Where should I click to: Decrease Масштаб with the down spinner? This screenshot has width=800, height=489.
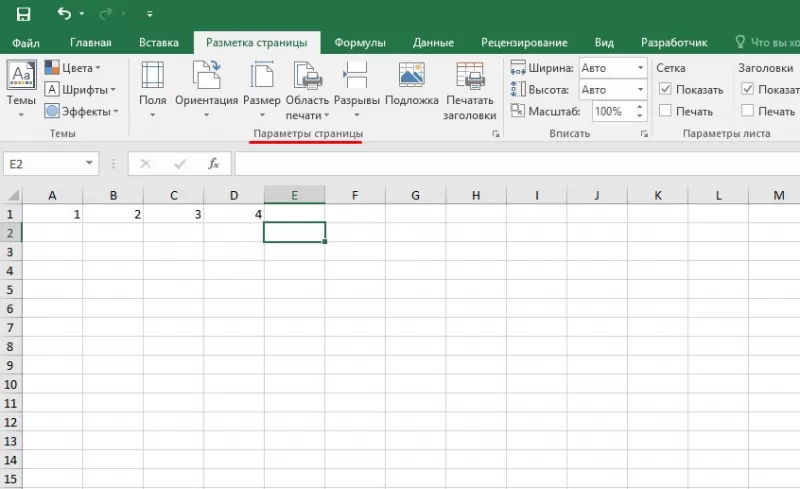pyautogui.click(x=640, y=116)
